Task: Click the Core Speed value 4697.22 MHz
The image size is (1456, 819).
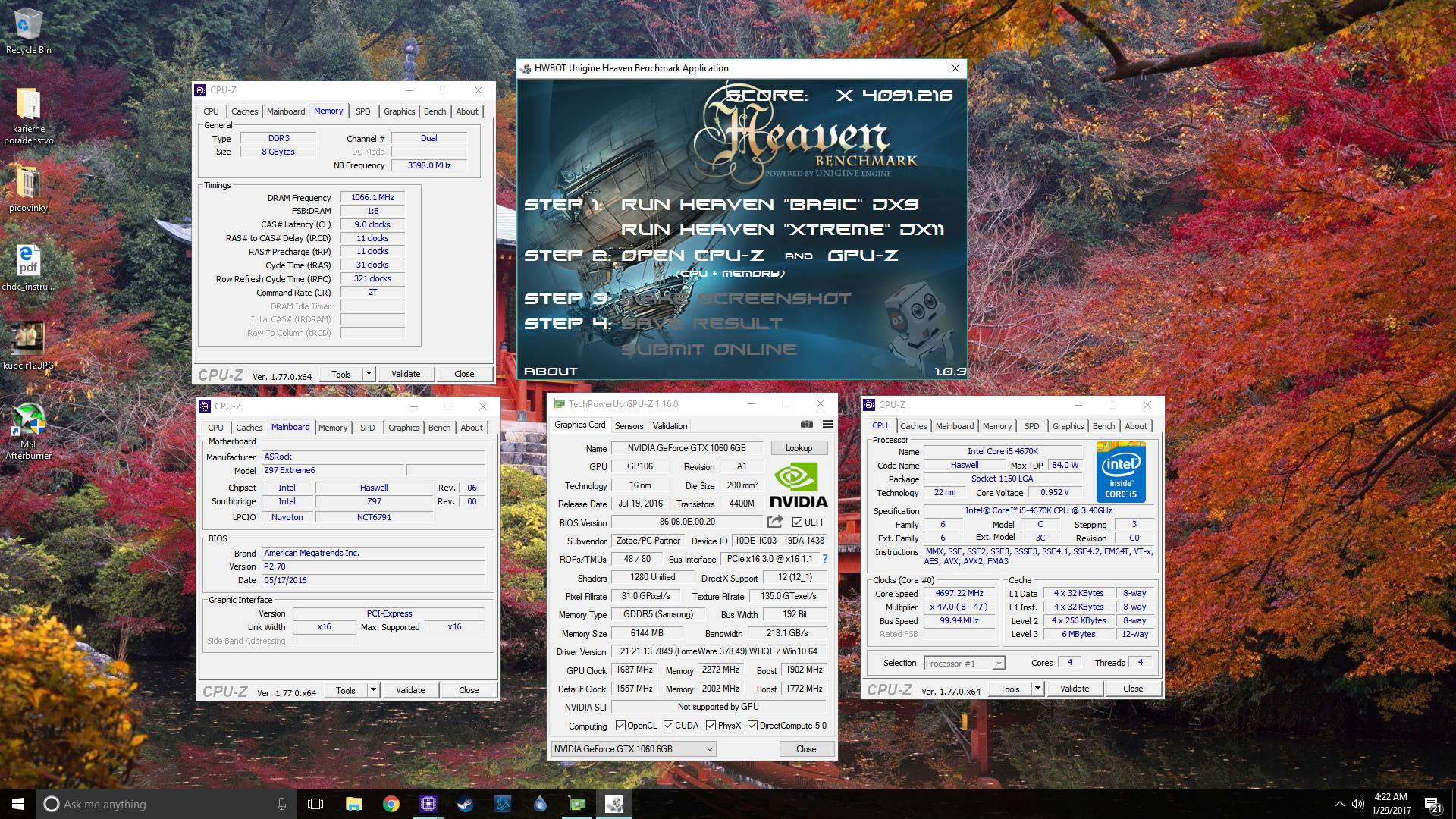Action: pyautogui.click(x=959, y=594)
